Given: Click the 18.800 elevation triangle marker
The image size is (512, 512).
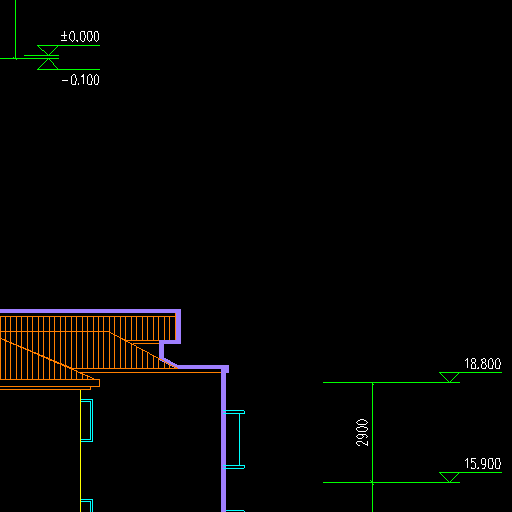Looking at the screenshot, I should (x=449, y=377).
